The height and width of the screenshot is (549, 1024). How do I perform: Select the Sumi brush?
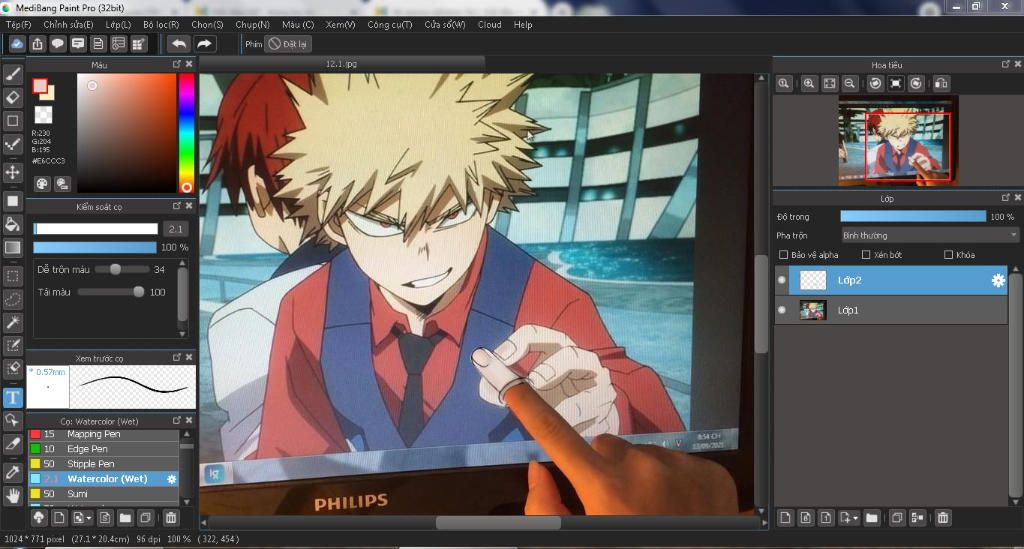point(103,494)
